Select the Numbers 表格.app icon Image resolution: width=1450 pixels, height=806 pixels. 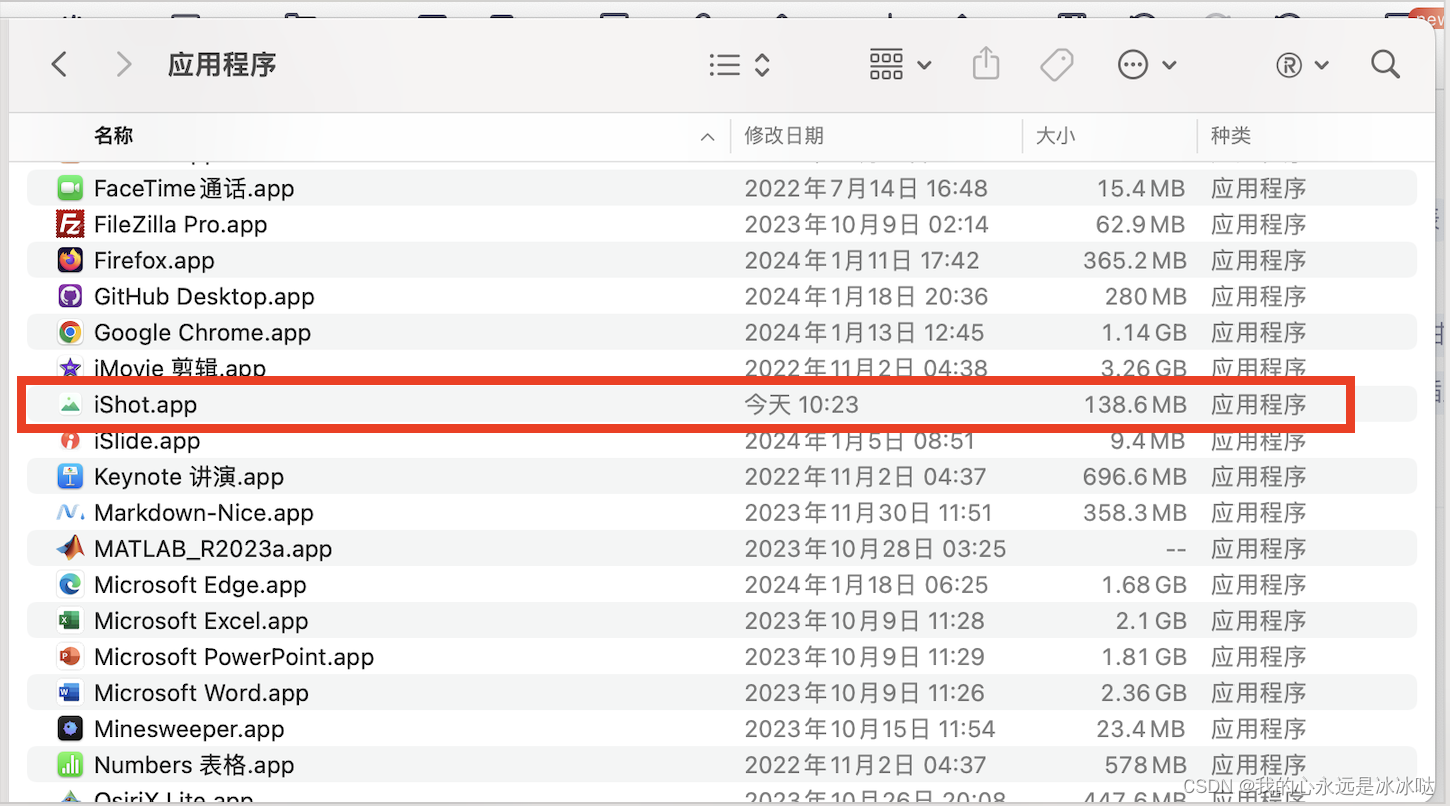[x=69, y=765]
